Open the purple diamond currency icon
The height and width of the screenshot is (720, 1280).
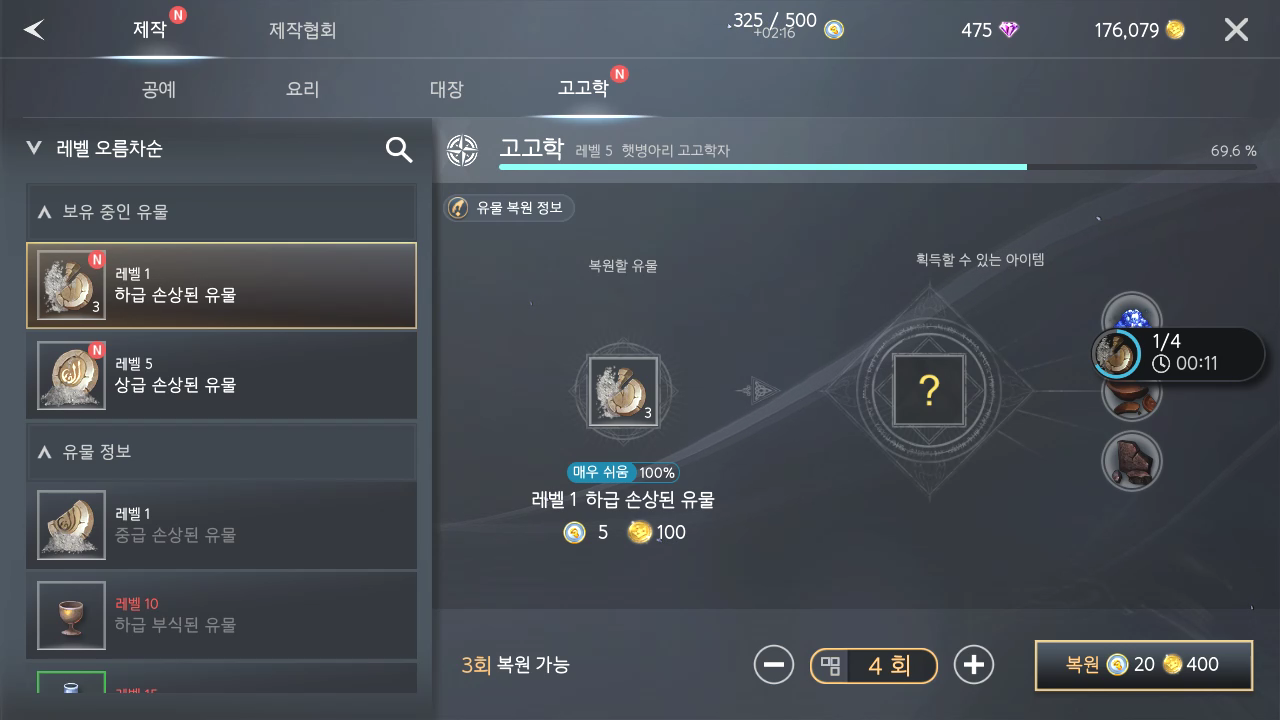tap(1009, 30)
